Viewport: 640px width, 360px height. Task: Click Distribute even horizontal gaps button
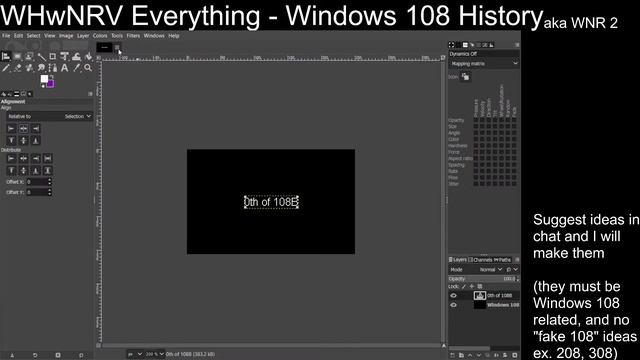point(48,158)
